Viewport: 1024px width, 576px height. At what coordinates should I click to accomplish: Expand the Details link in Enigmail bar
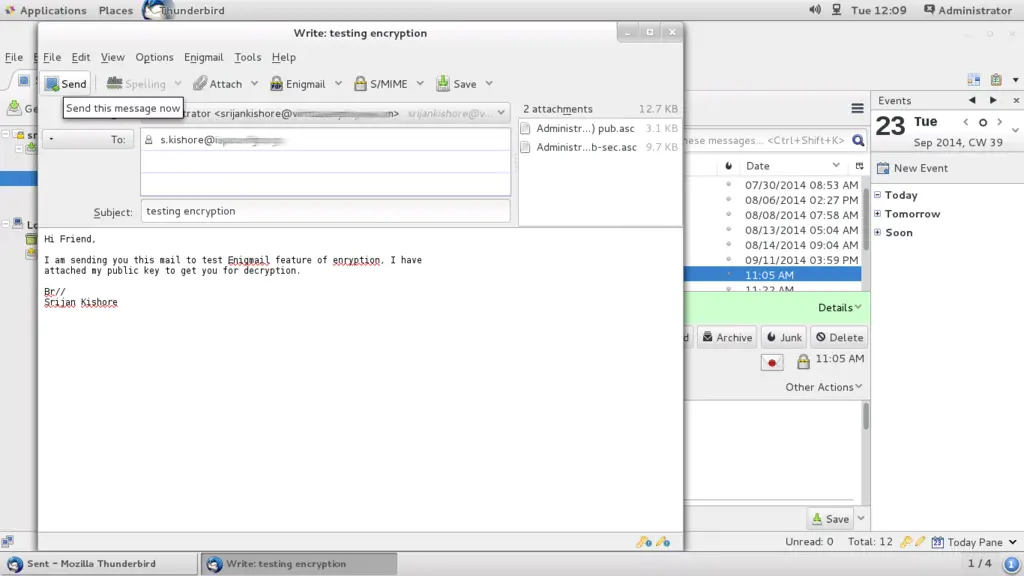click(839, 308)
